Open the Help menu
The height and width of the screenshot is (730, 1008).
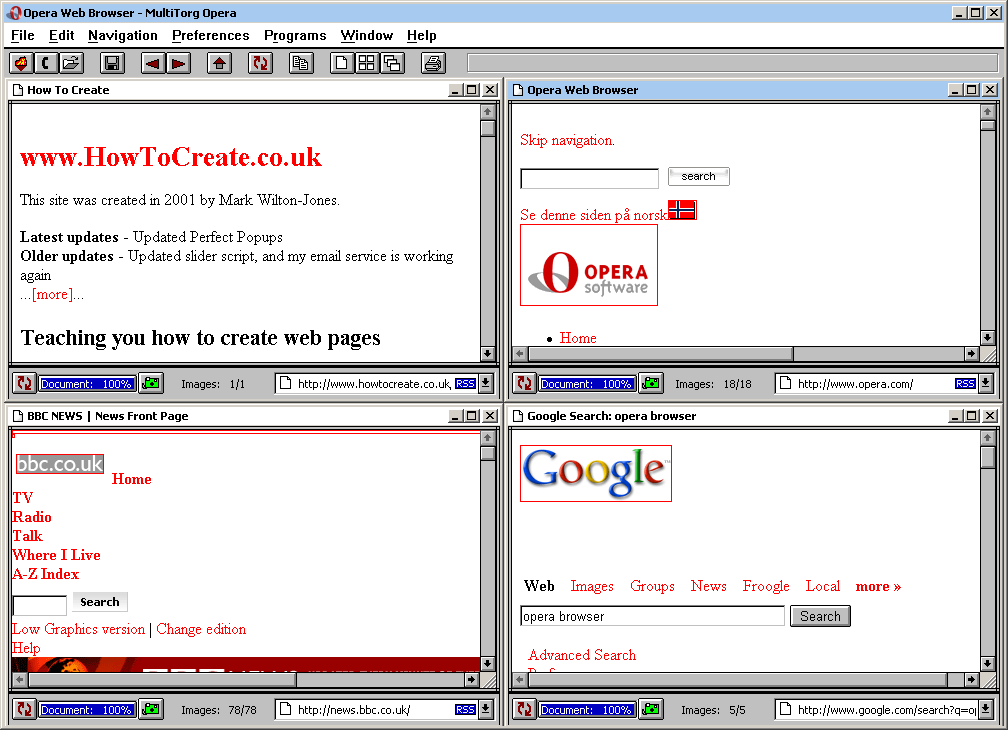[x=421, y=35]
